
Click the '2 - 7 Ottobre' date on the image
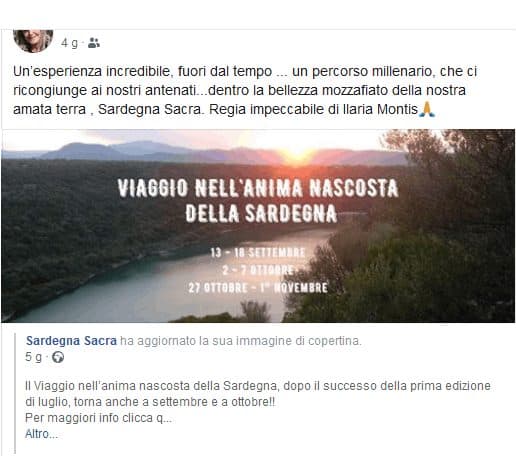coord(259,270)
